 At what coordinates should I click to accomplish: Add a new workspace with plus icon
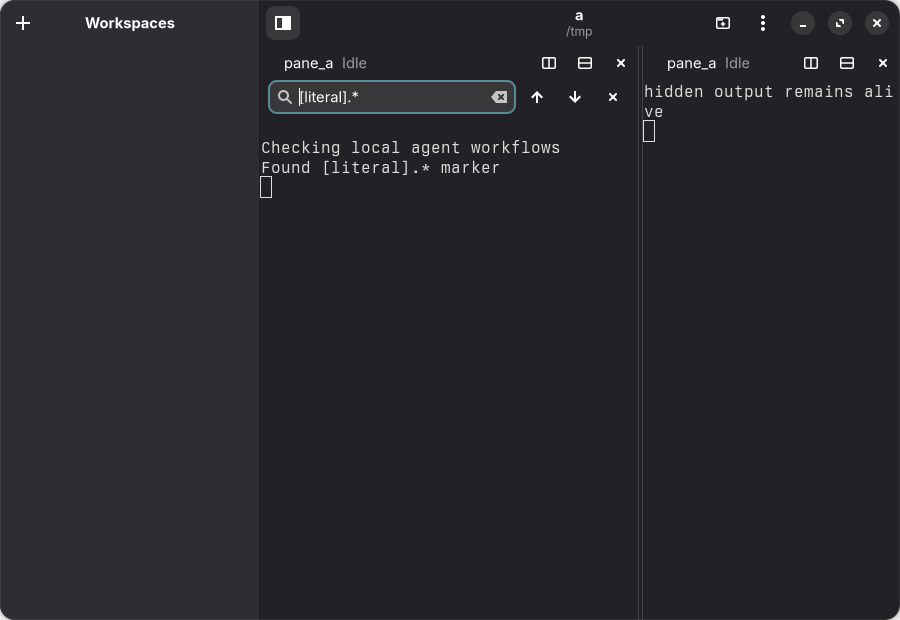pyautogui.click(x=23, y=23)
